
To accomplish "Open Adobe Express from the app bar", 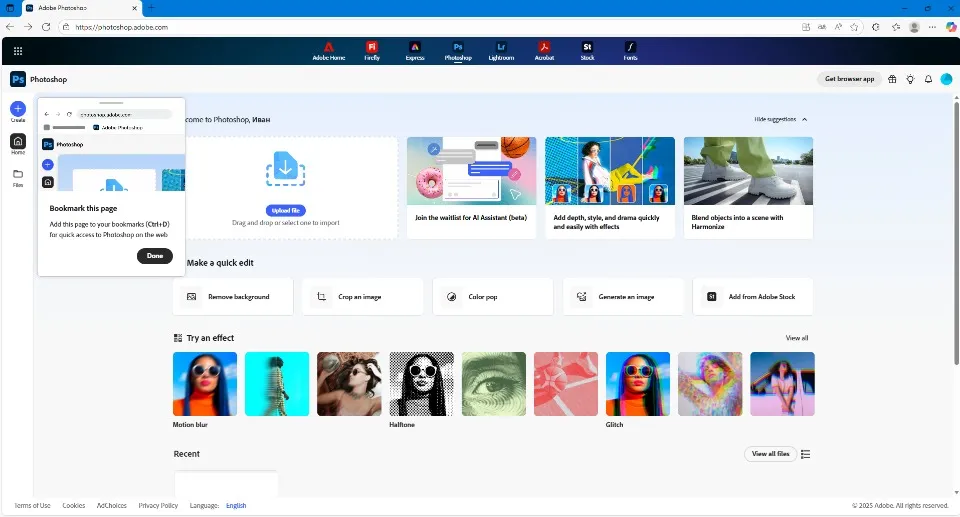I will pyautogui.click(x=415, y=51).
